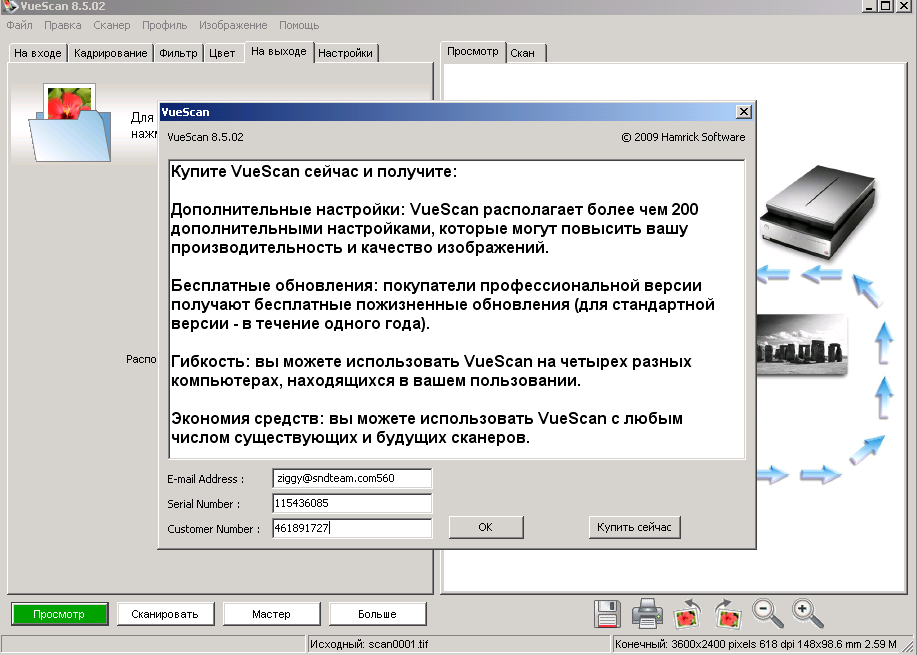This screenshot has height=655, width=917.
Task: Select the На выходе tab
Action: [x=279, y=51]
